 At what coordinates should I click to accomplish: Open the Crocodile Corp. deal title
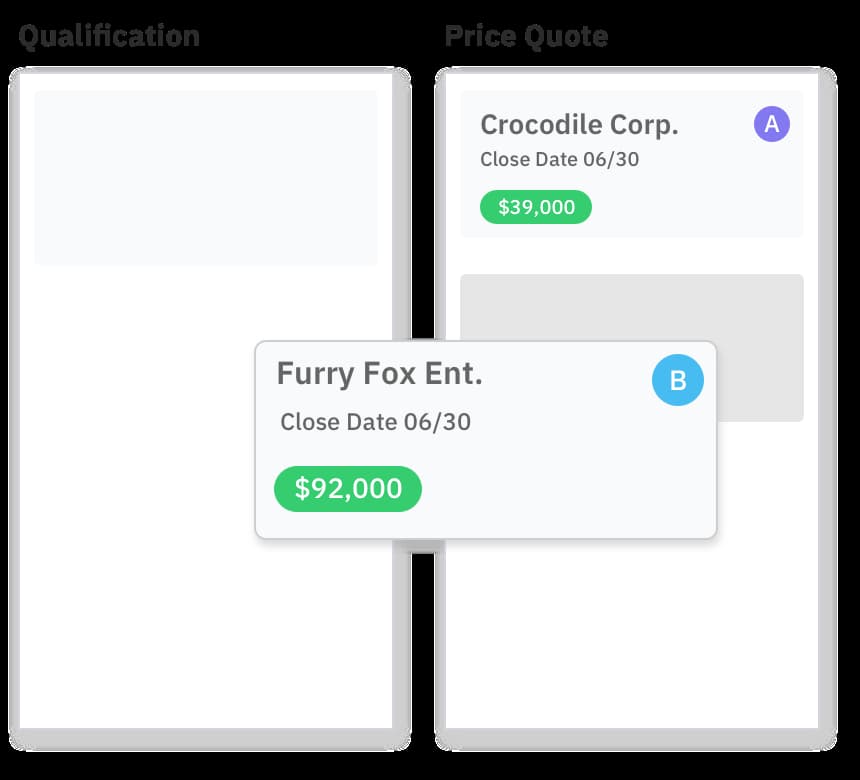(x=579, y=125)
